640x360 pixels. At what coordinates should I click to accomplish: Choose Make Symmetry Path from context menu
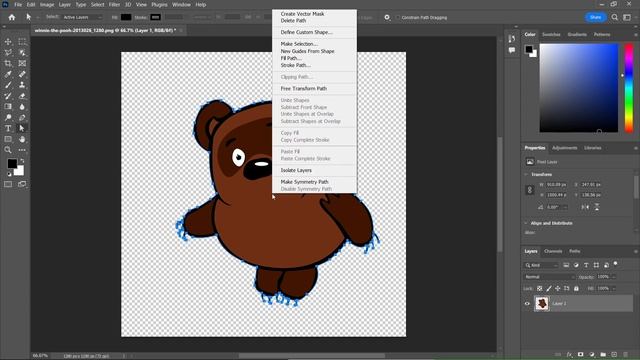[x=304, y=182]
